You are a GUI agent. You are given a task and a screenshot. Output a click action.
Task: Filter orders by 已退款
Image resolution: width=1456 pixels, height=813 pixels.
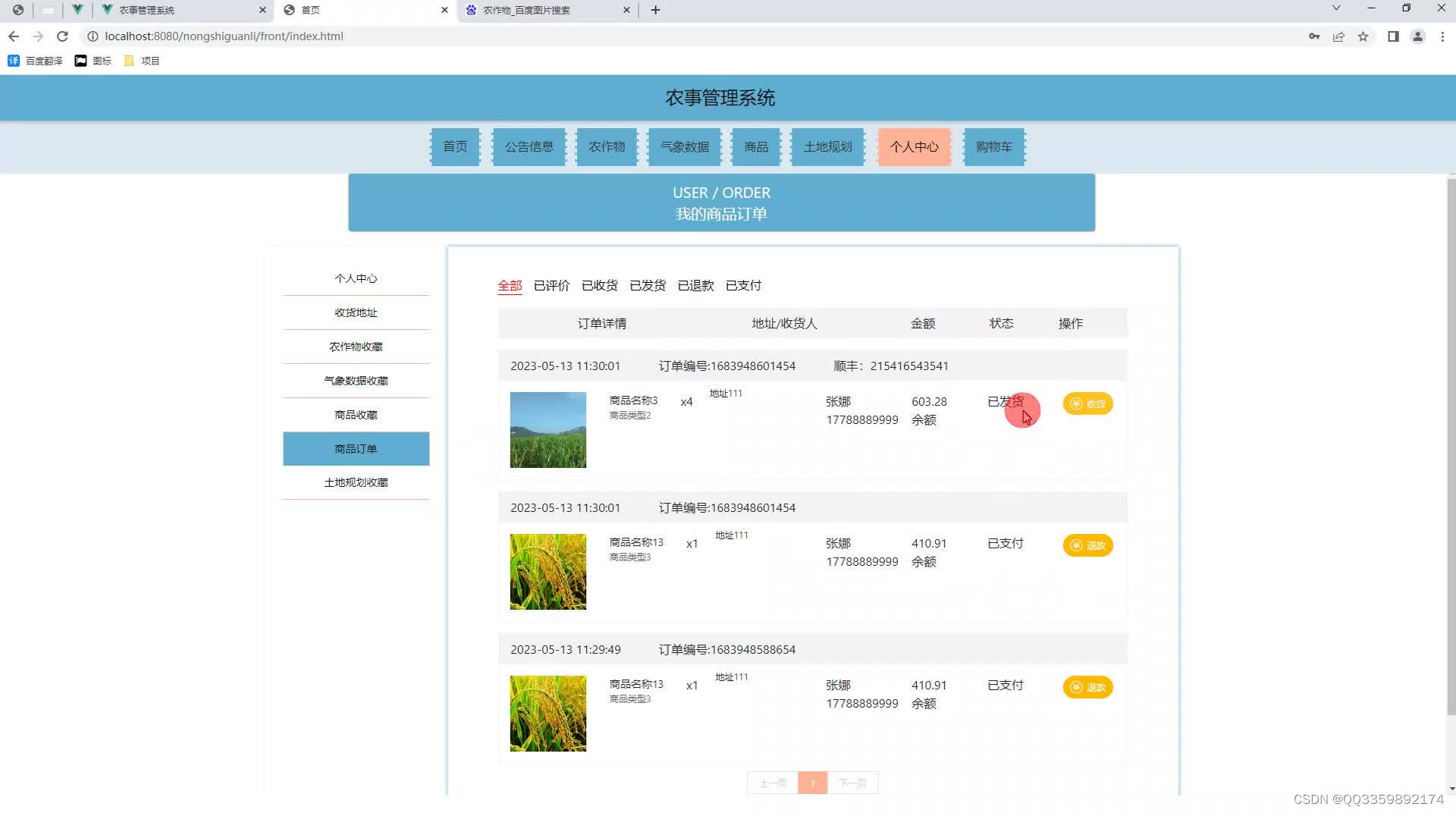(x=695, y=286)
